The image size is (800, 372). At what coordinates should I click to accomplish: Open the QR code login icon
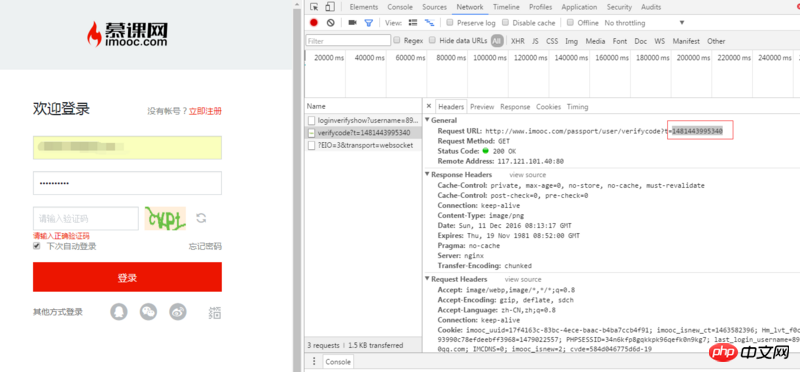point(215,313)
